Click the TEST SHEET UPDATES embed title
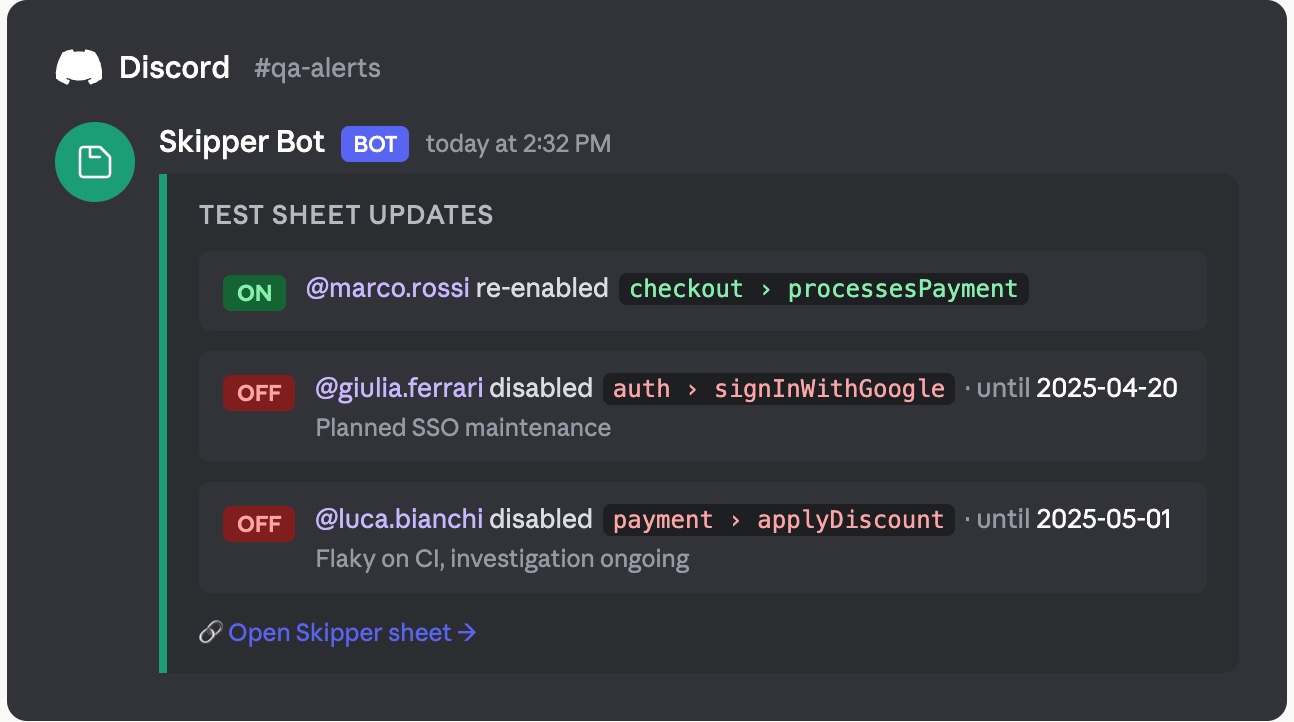 [346, 215]
